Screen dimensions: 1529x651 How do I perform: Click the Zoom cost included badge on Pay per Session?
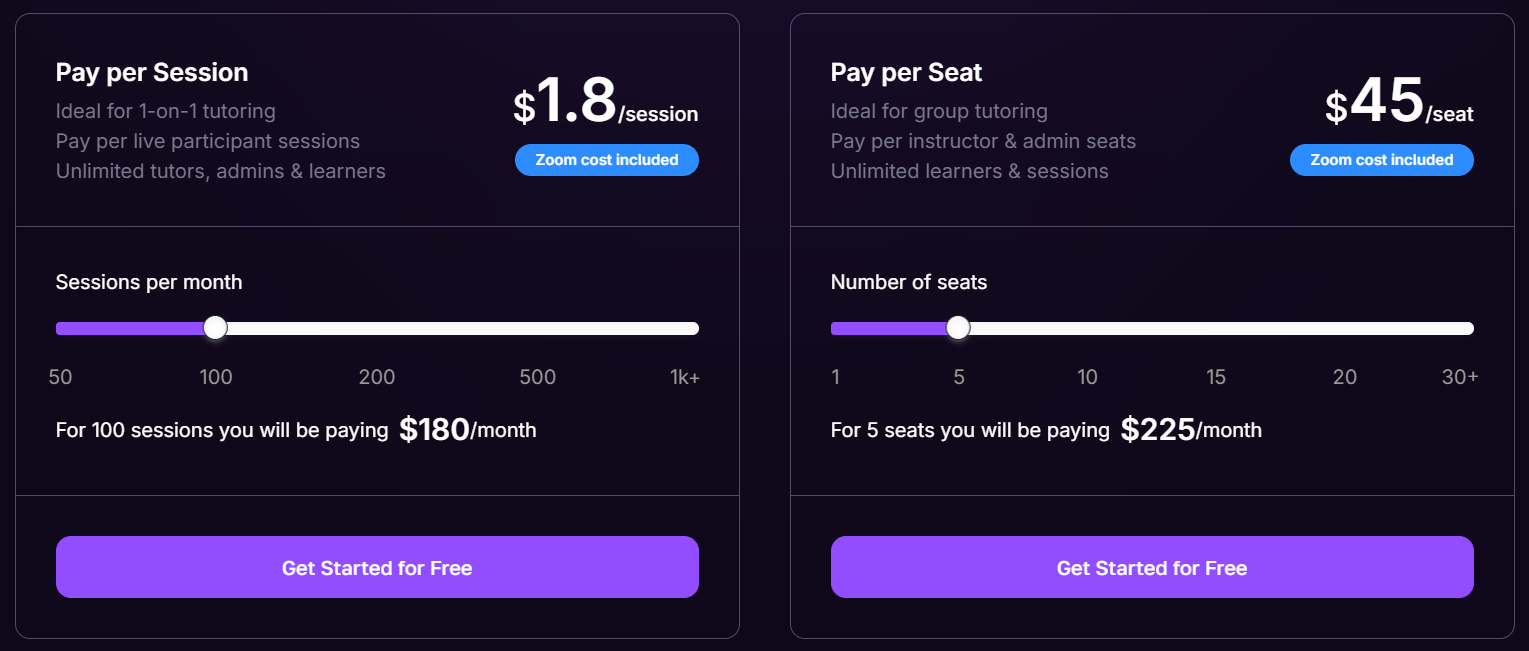606,160
